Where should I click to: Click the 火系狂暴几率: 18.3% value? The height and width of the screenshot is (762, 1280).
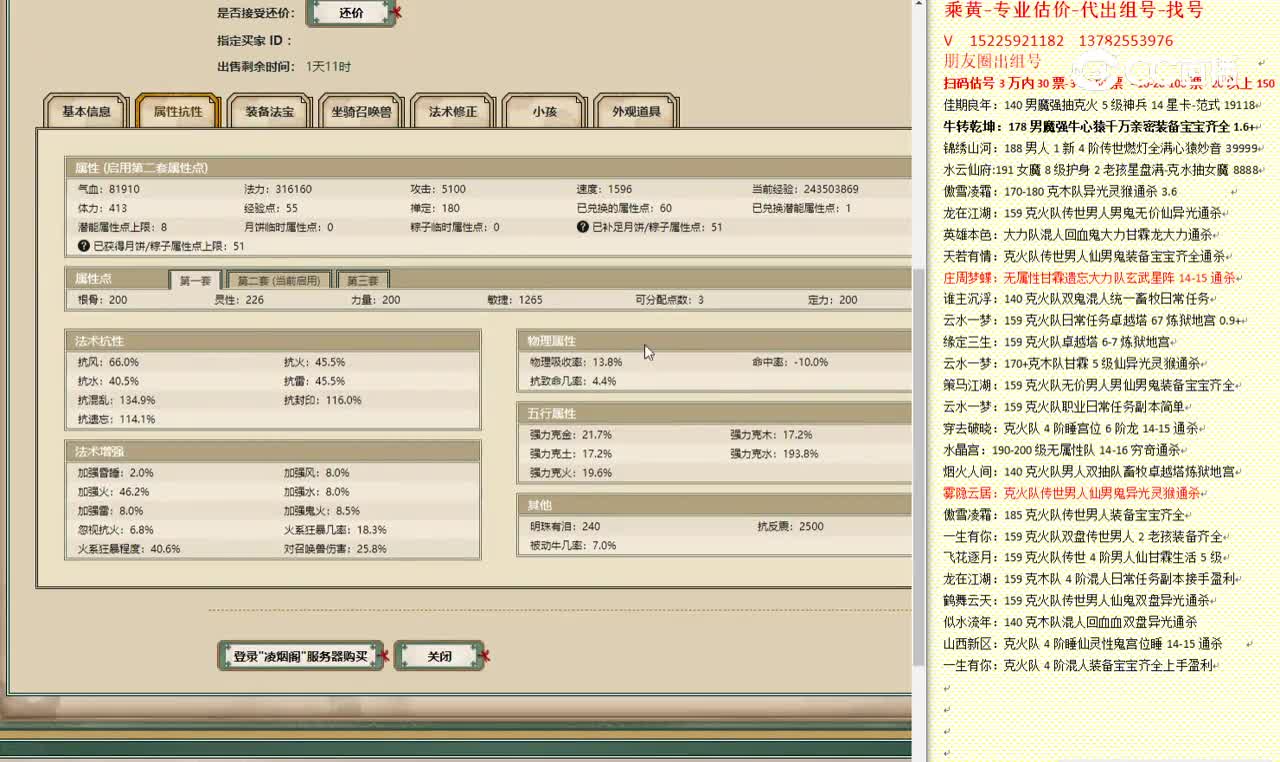[x=335, y=530]
